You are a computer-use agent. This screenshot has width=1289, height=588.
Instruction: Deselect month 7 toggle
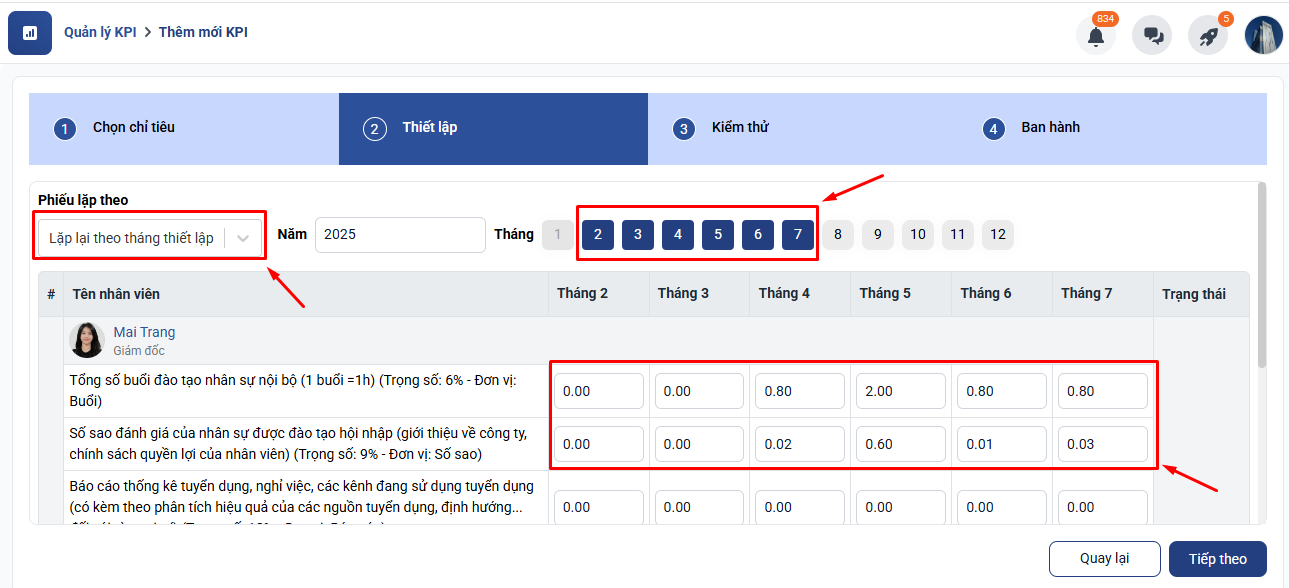pyautogui.click(x=798, y=235)
